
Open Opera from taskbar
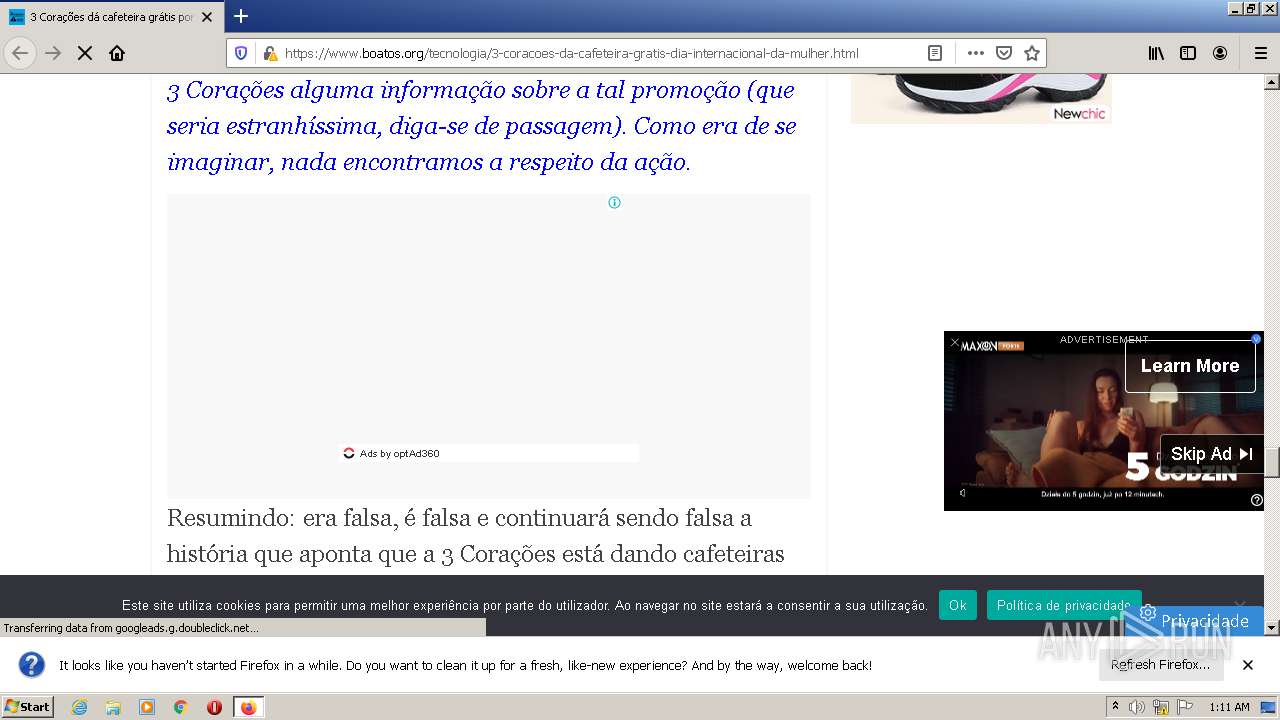(x=214, y=707)
